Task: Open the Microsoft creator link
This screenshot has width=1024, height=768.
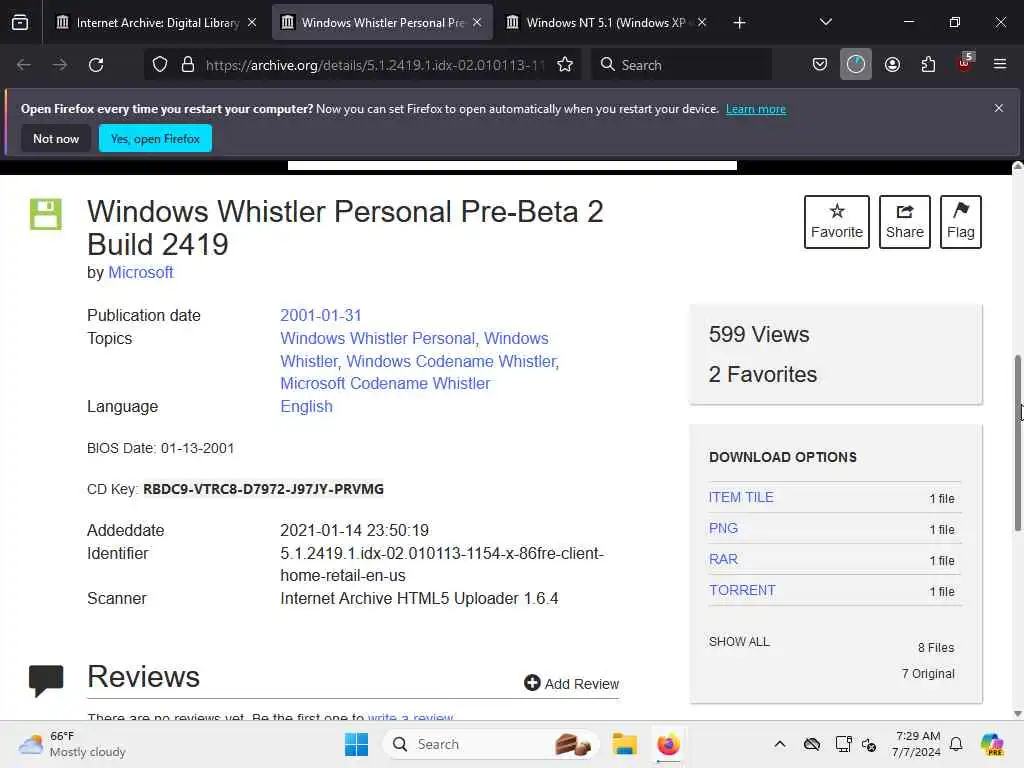Action: tap(140, 272)
